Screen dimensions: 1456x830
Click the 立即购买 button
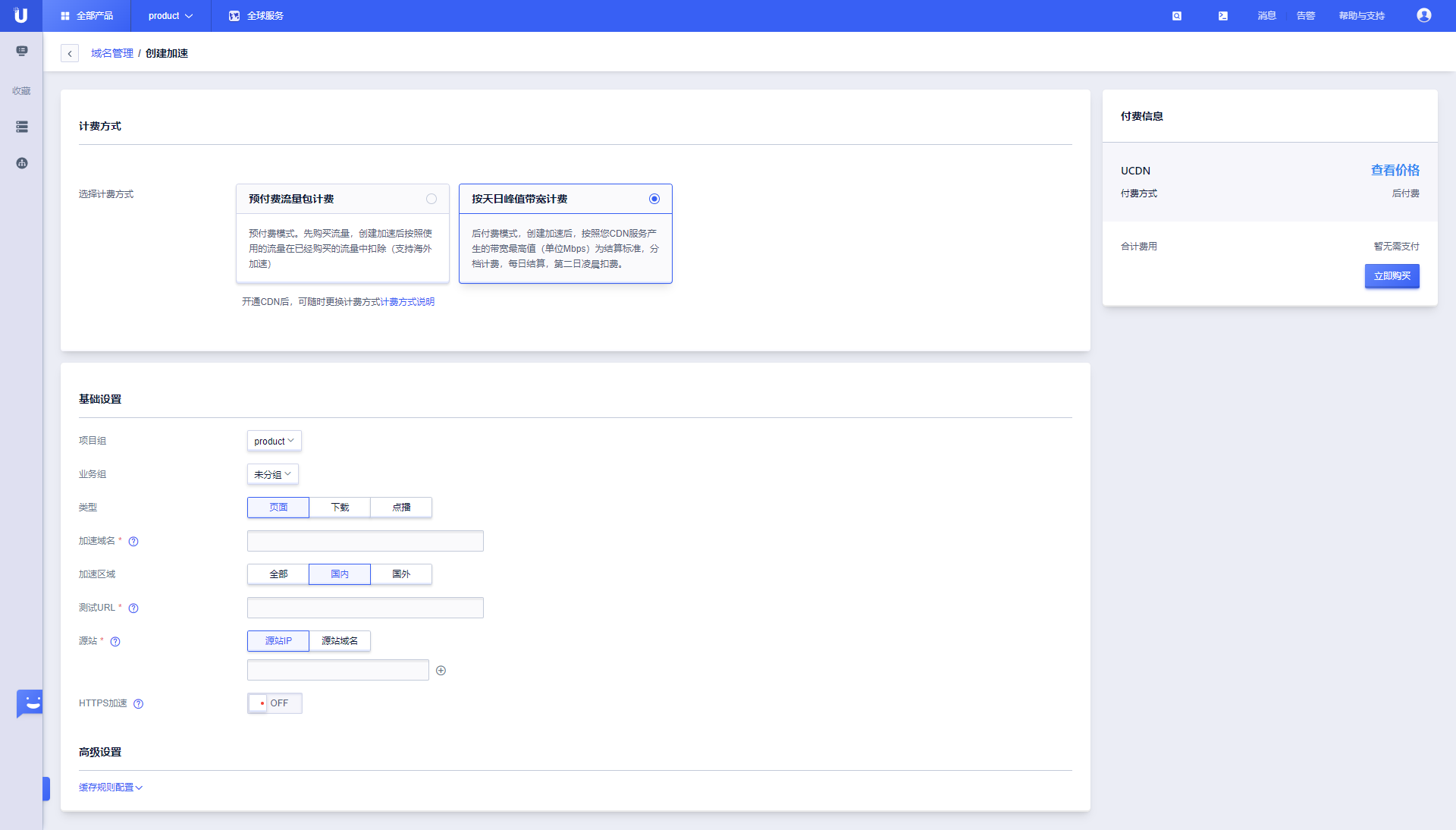pos(1392,276)
